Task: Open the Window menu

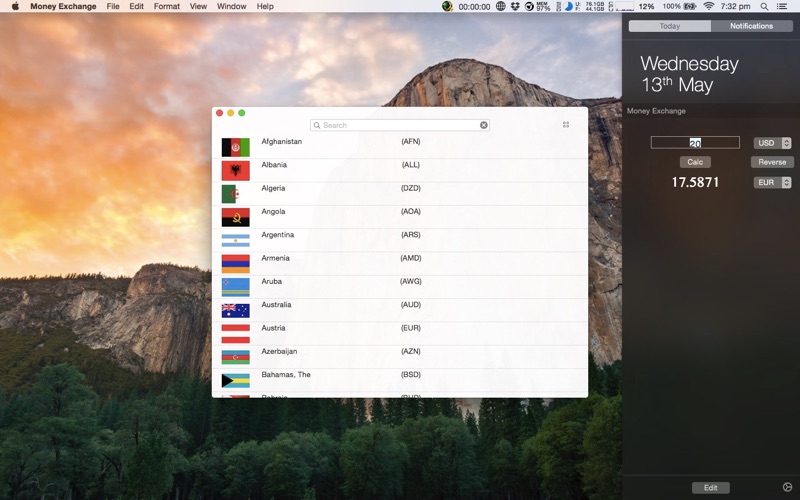Action: click(x=231, y=6)
